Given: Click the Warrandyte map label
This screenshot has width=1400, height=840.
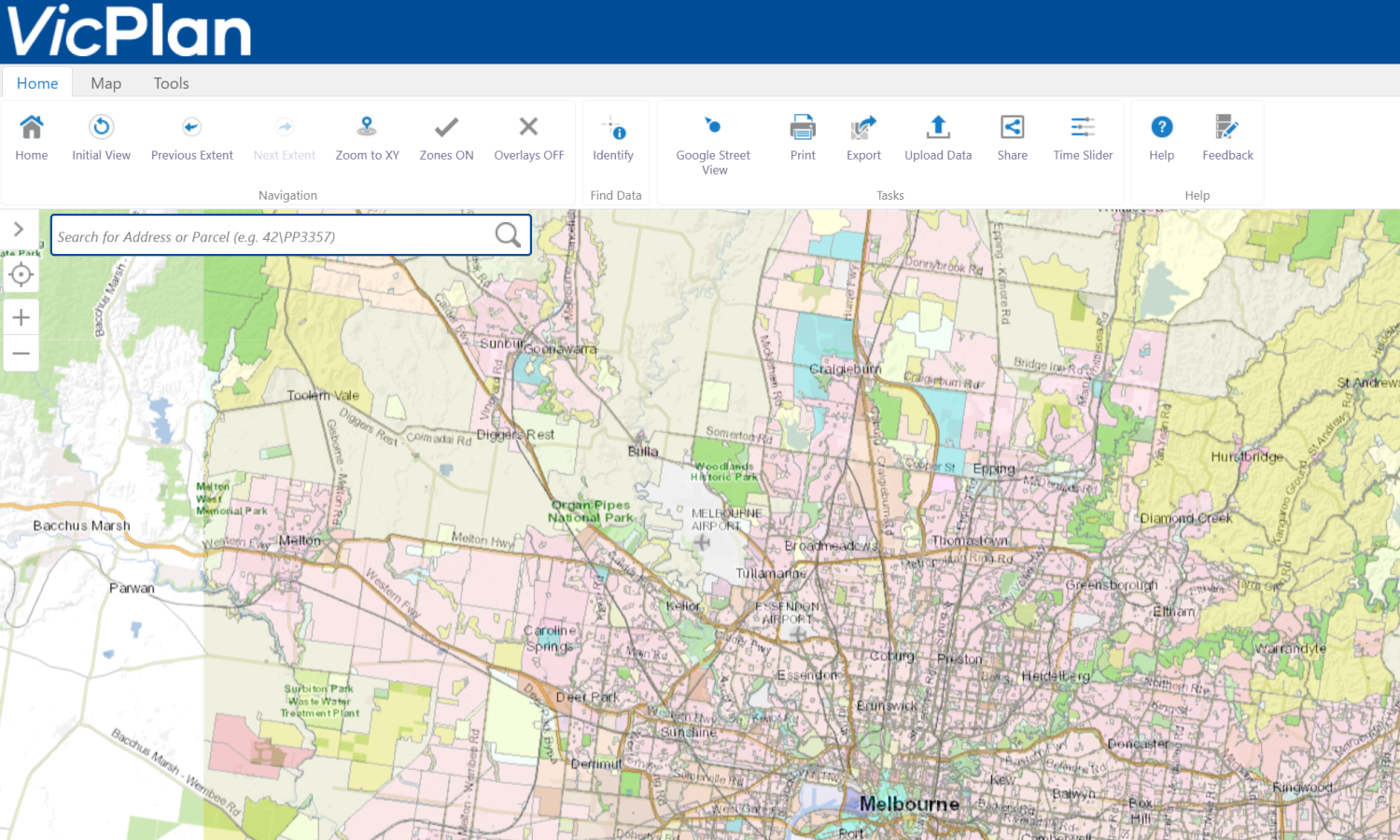Looking at the screenshot, I should 1290,649.
